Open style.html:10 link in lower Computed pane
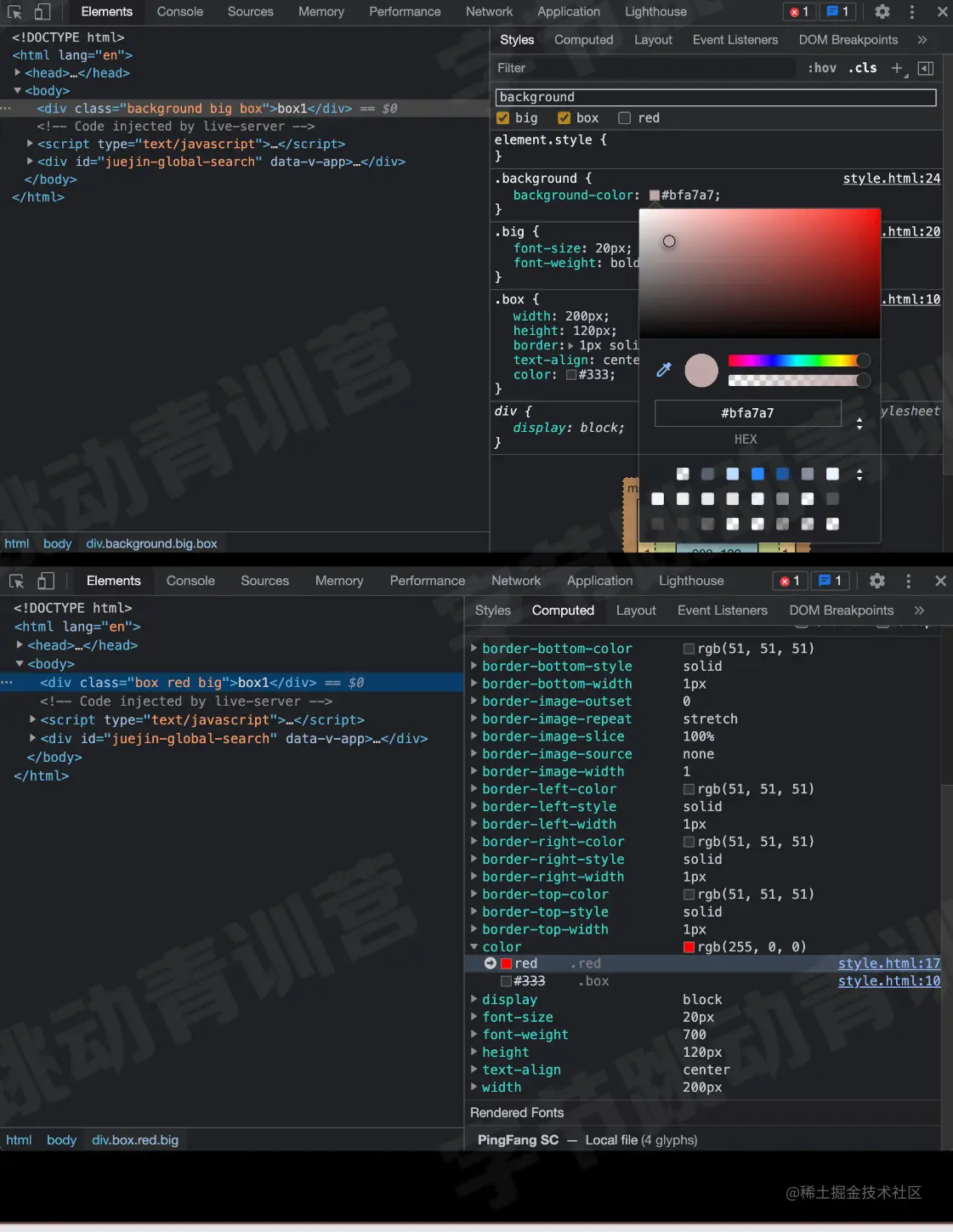Screen dimensions: 953x1232 click(x=889, y=981)
